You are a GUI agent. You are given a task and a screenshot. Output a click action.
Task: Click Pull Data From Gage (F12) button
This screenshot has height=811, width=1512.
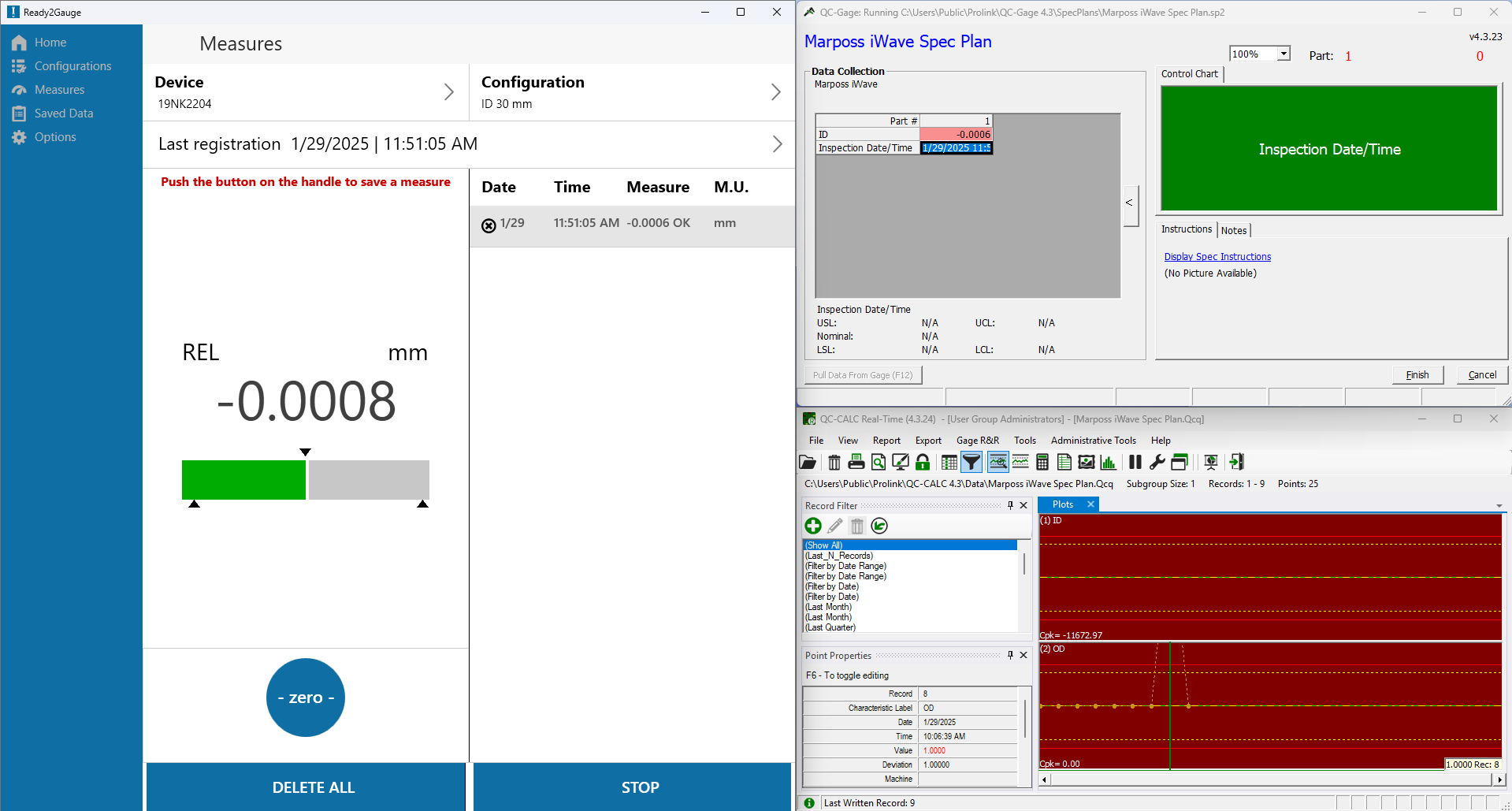(x=863, y=375)
